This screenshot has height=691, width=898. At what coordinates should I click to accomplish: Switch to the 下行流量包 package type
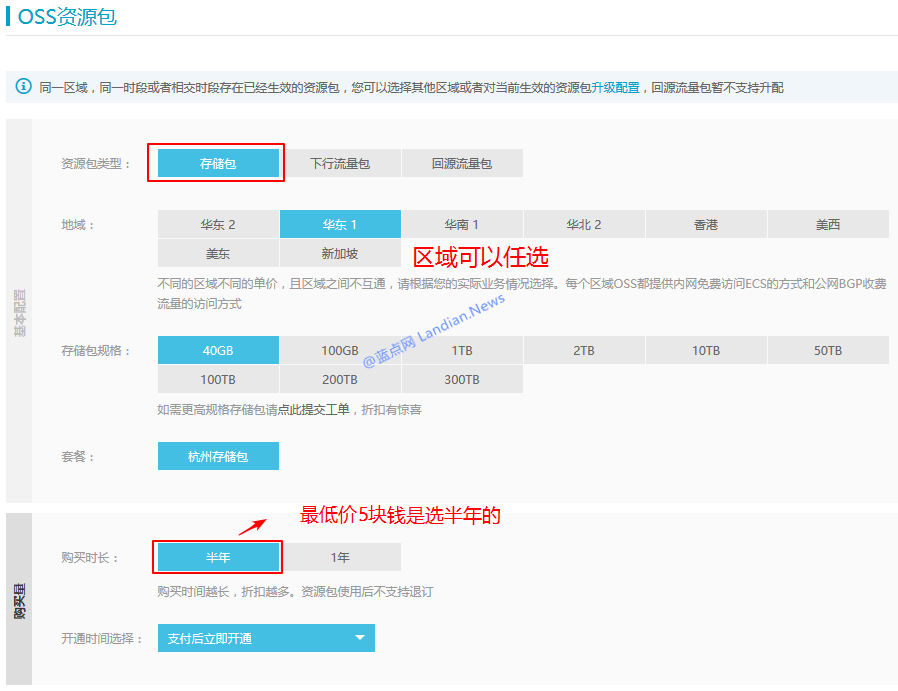[x=341, y=162]
